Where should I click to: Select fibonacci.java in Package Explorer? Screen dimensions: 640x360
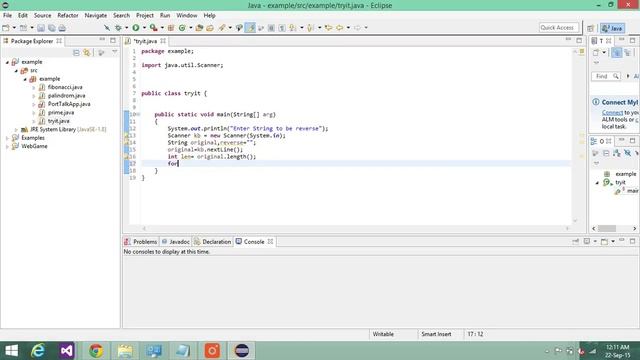click(x=65, y=87)
